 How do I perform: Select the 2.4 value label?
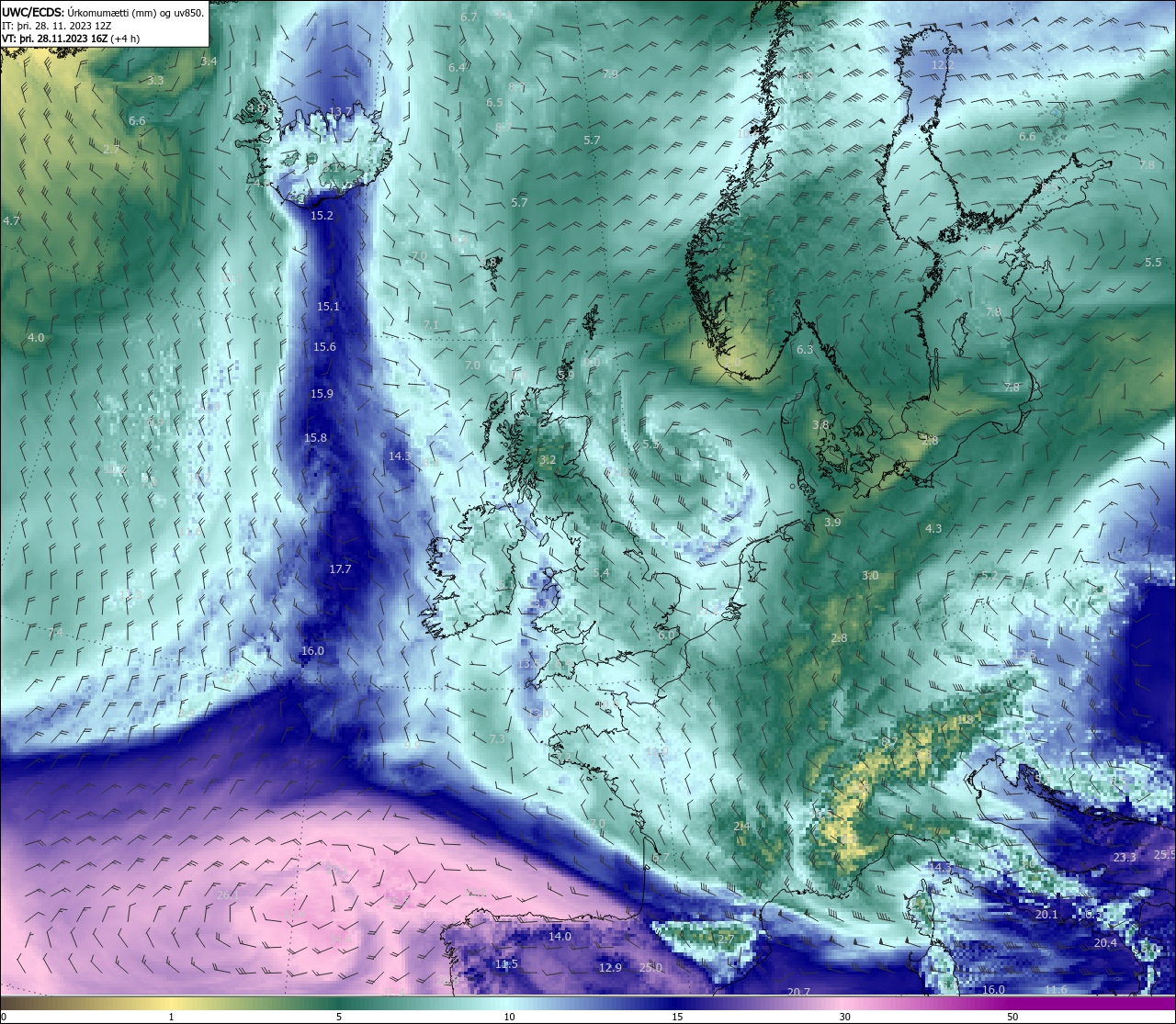742,827
